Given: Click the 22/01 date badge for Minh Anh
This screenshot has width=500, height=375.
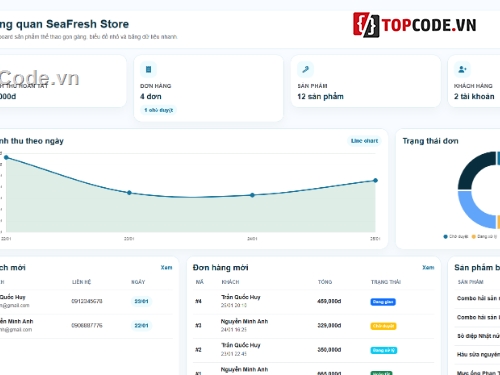Looking at the screenshot, I should pyautogui.click(x=141, y=326).
